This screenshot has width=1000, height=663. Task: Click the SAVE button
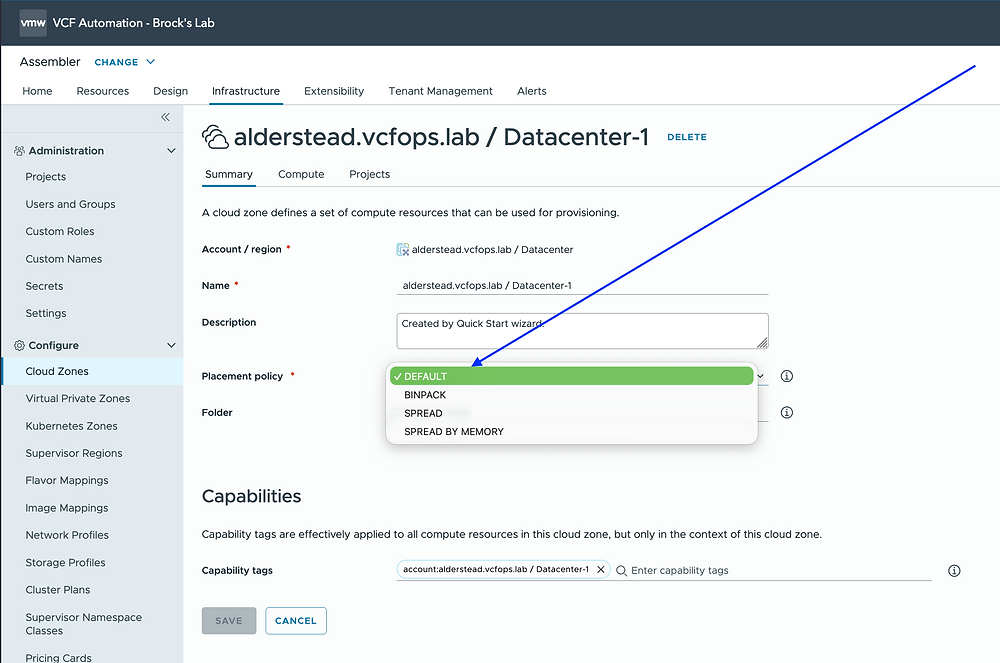pos(229,621)
